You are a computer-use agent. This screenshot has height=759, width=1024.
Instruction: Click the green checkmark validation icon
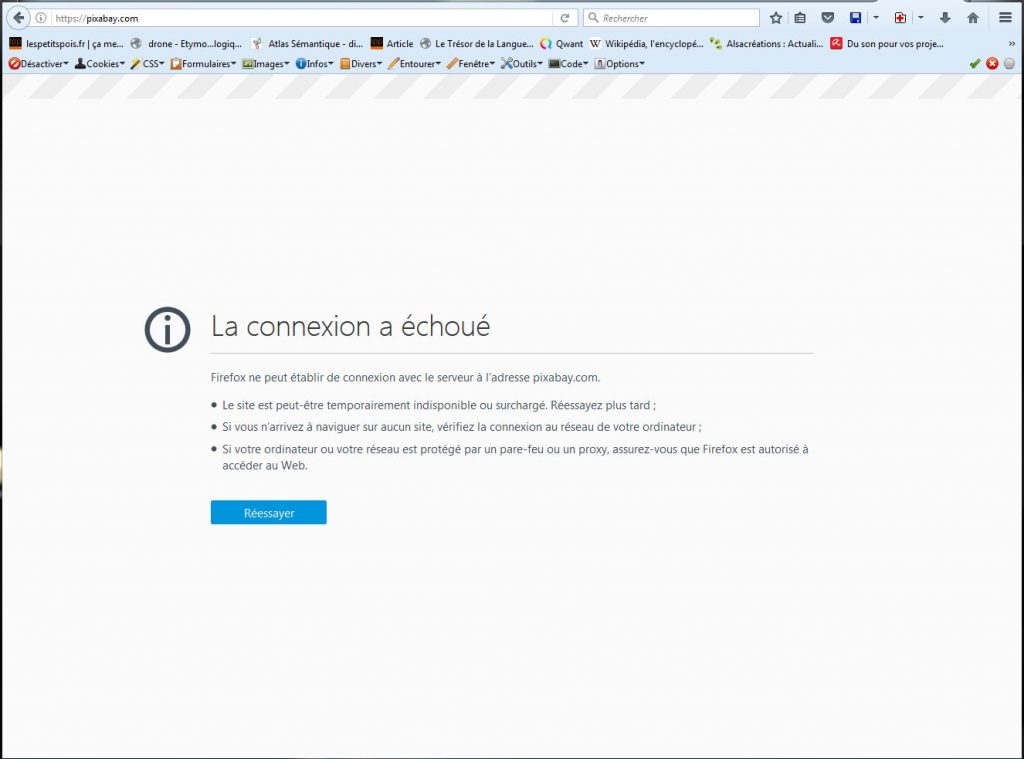[x=975, y=63]
